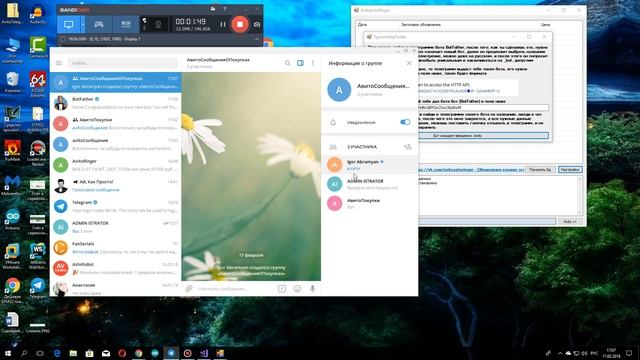
Task: Open the chat three-dot options menu
Action: click(313, 63)
